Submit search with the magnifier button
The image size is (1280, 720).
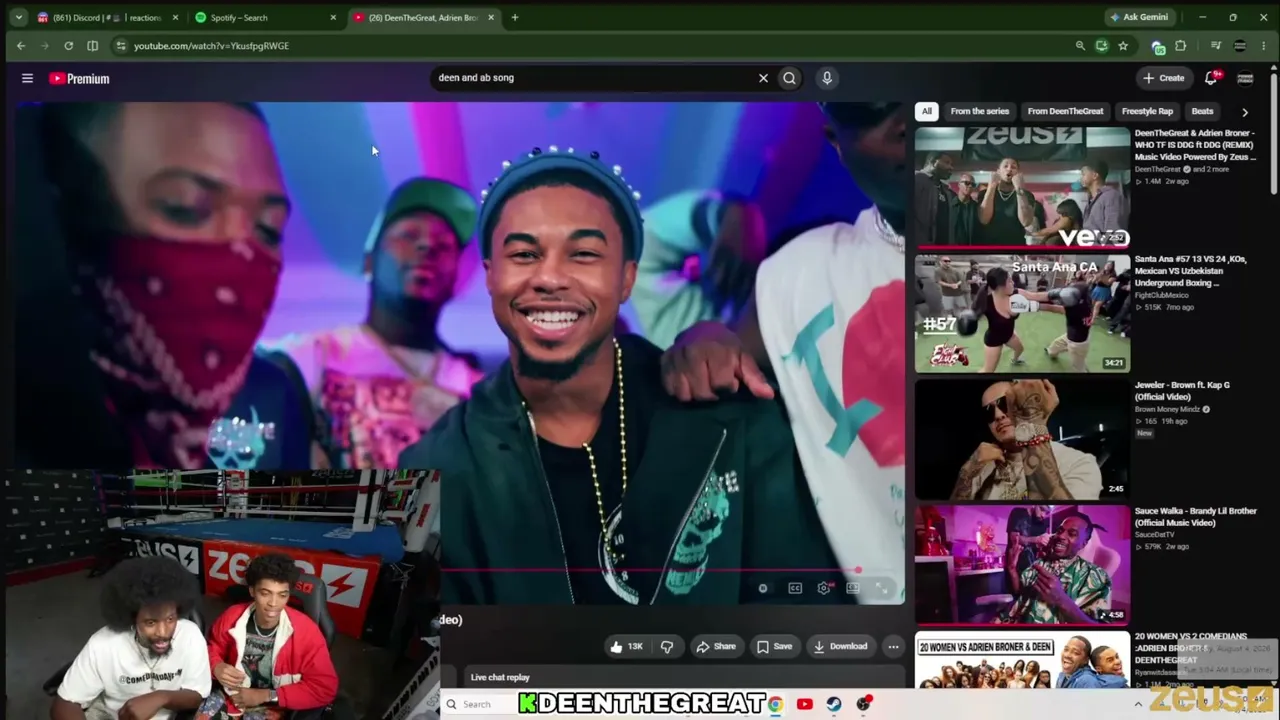point(789,78)
